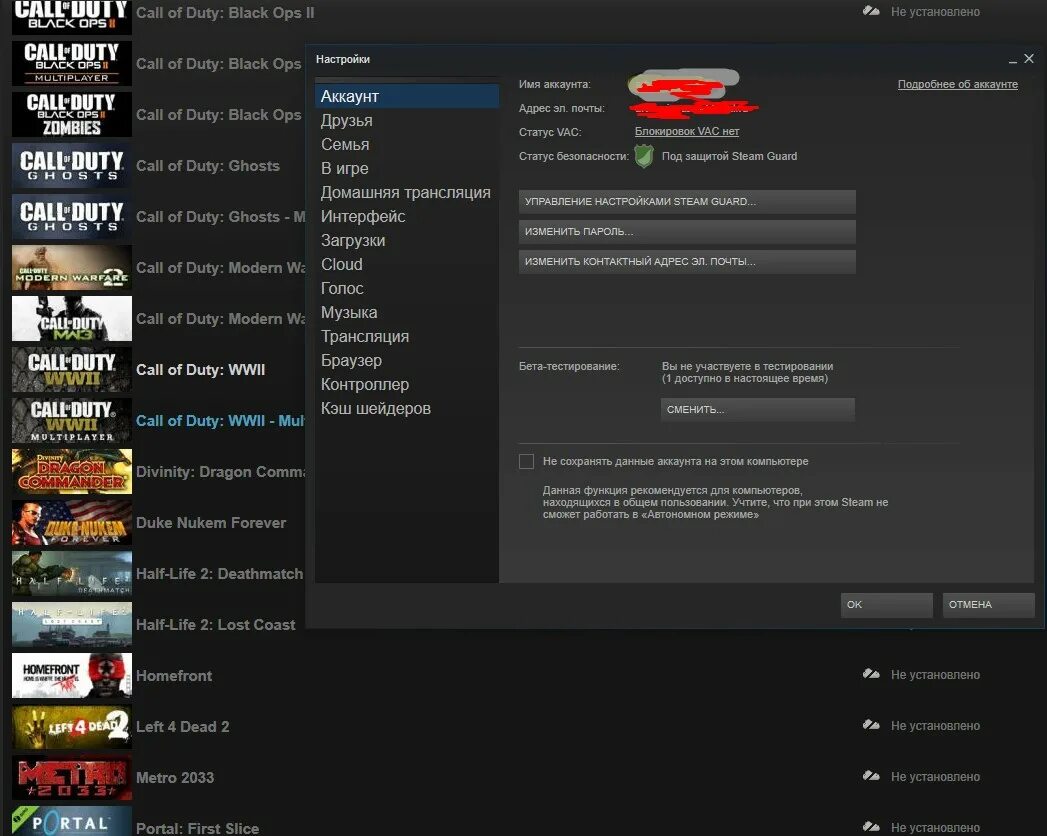Select Half-Life 2: Lost Coast title
This screenshot has width=1047, height=836.
216,625
